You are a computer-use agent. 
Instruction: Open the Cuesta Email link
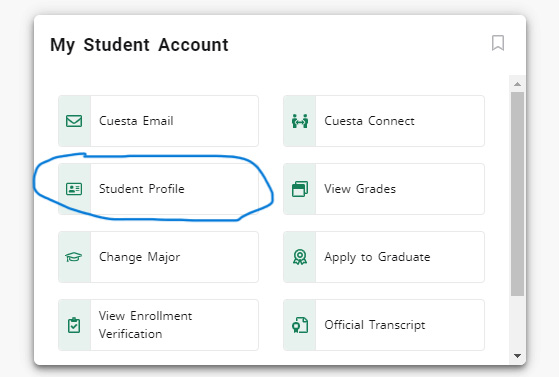pyautogui.click(x=158, y=121)
